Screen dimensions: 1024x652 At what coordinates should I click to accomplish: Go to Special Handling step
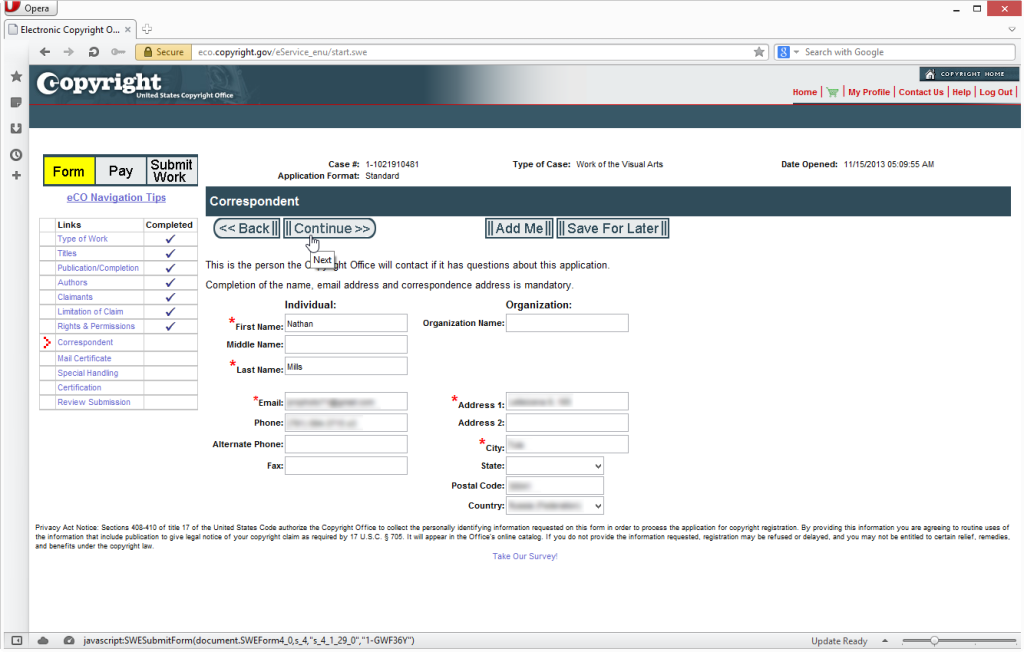pos(88,373)
